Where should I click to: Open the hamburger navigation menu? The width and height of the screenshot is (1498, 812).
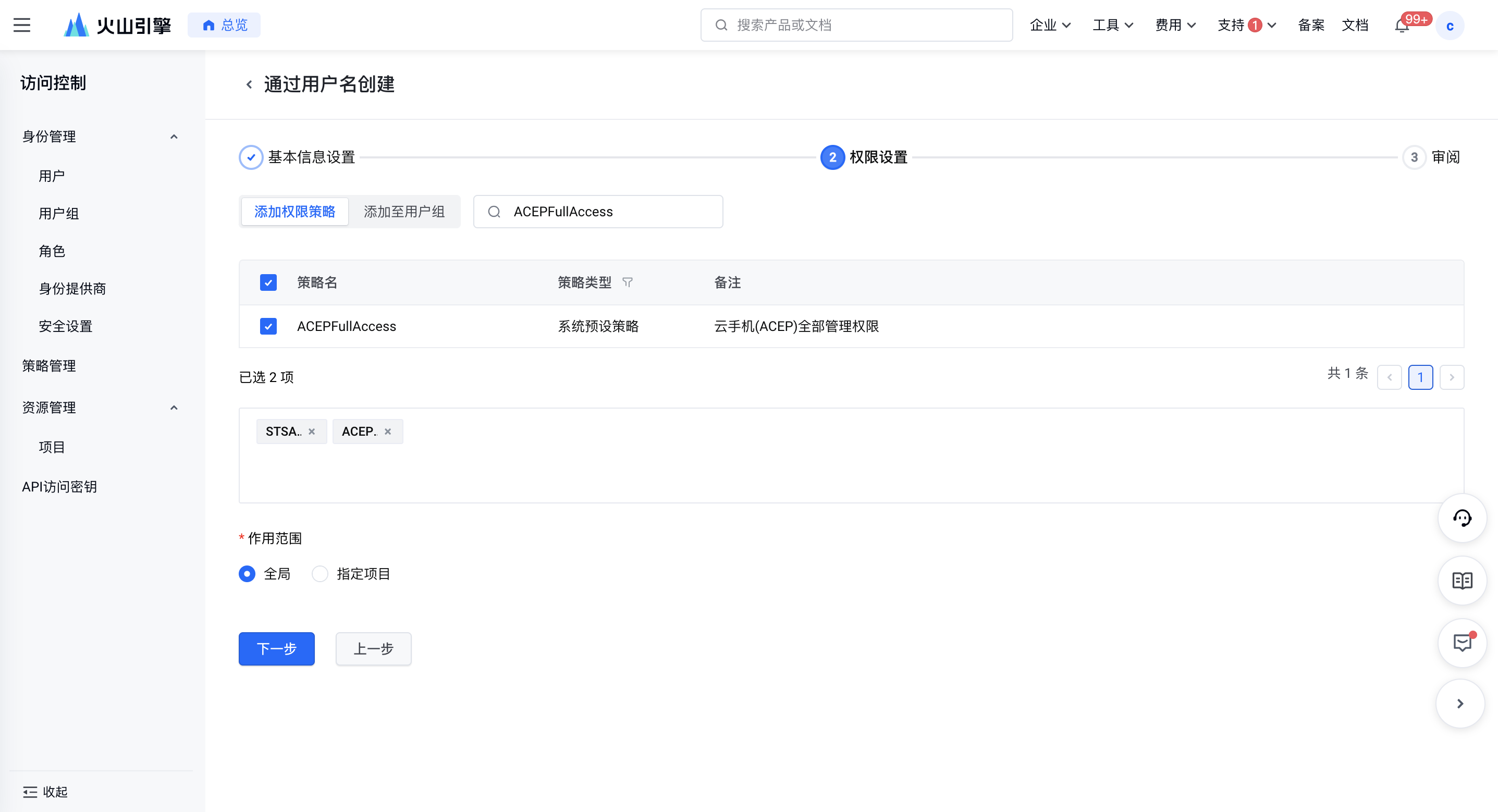21,25
